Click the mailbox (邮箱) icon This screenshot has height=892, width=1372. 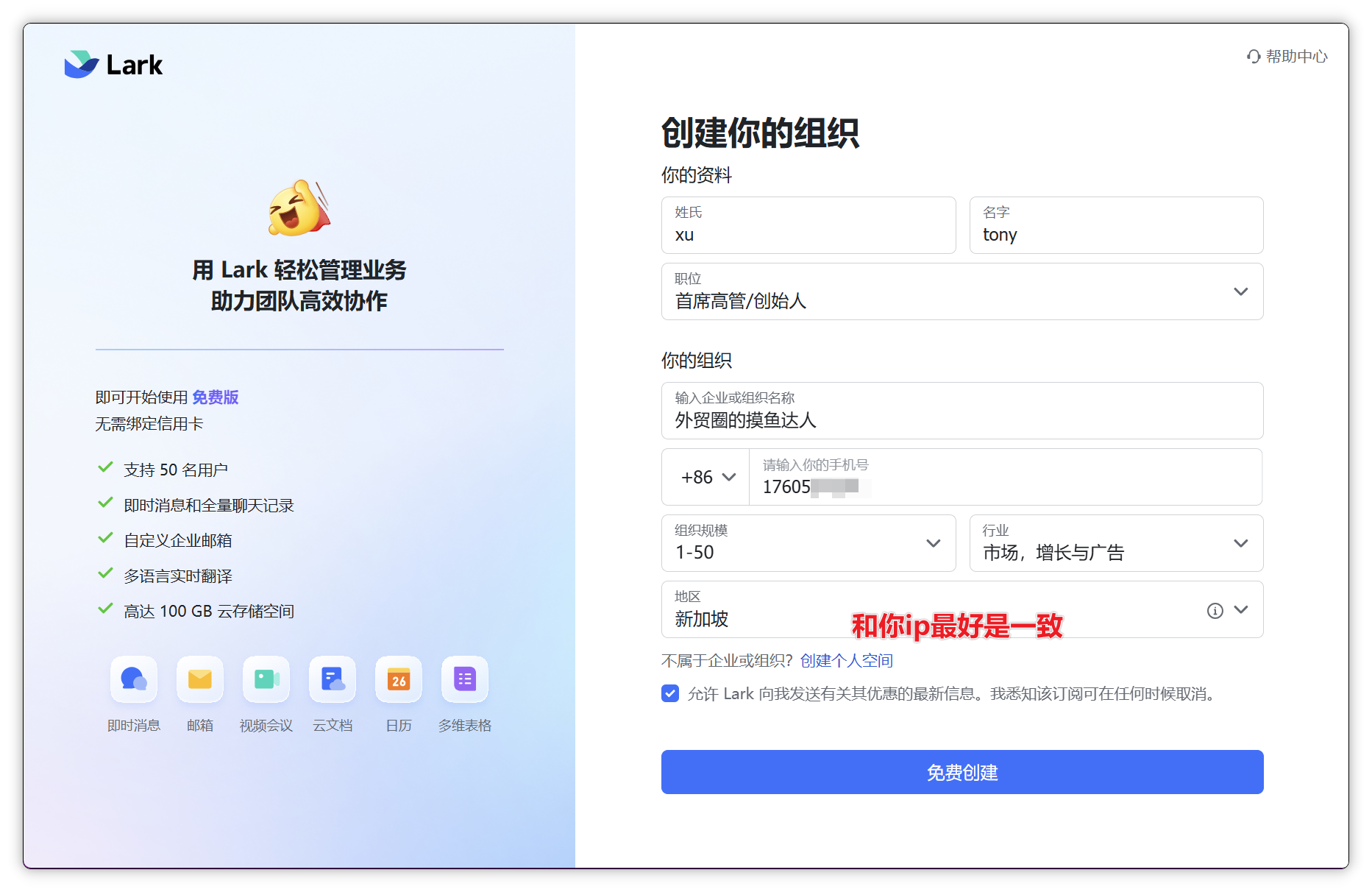(x=199, y=679)
